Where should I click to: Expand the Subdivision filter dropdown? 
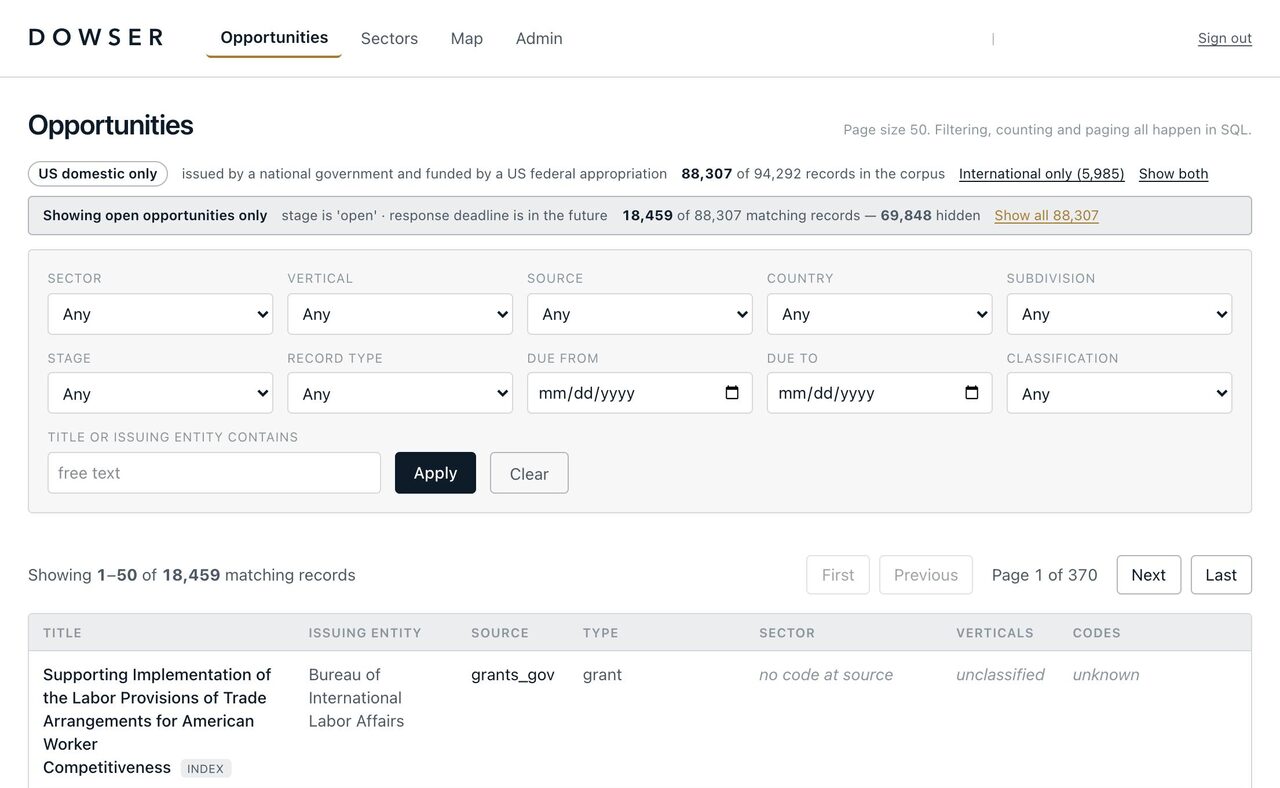click(1119, 314)
